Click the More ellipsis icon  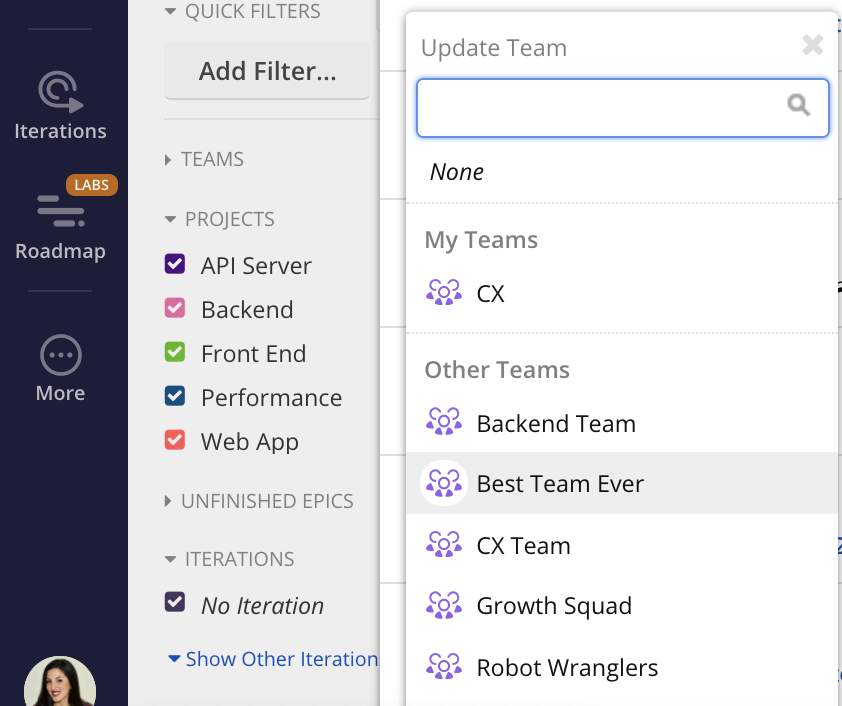coord(61,355)
